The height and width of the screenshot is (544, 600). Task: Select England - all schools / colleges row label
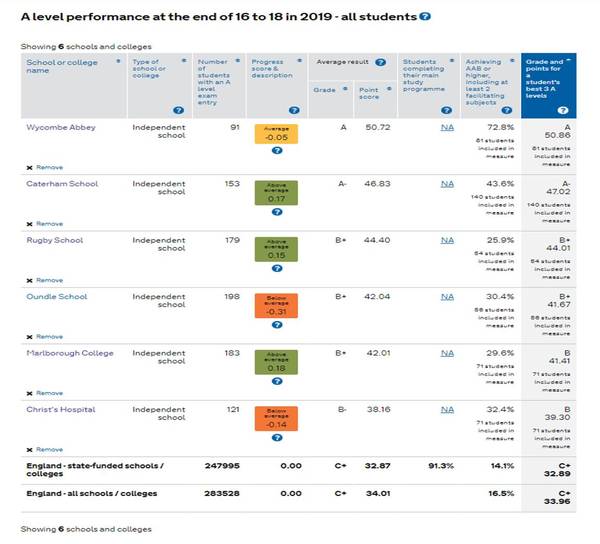(92, 494)
